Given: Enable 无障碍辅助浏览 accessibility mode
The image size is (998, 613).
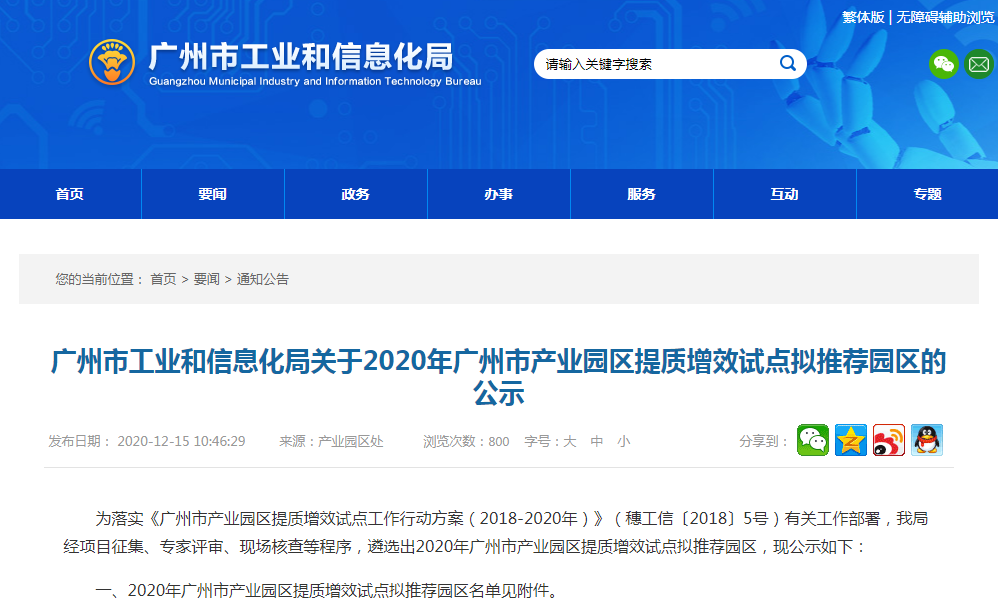Looking at the screenshot, I should point(945,17).
